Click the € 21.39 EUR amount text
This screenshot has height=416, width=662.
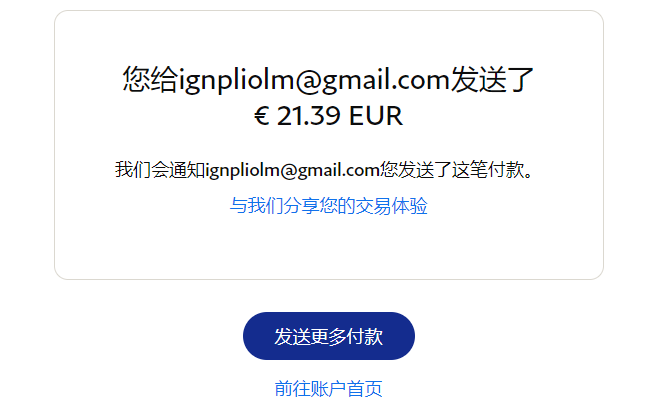coord(328,116)
